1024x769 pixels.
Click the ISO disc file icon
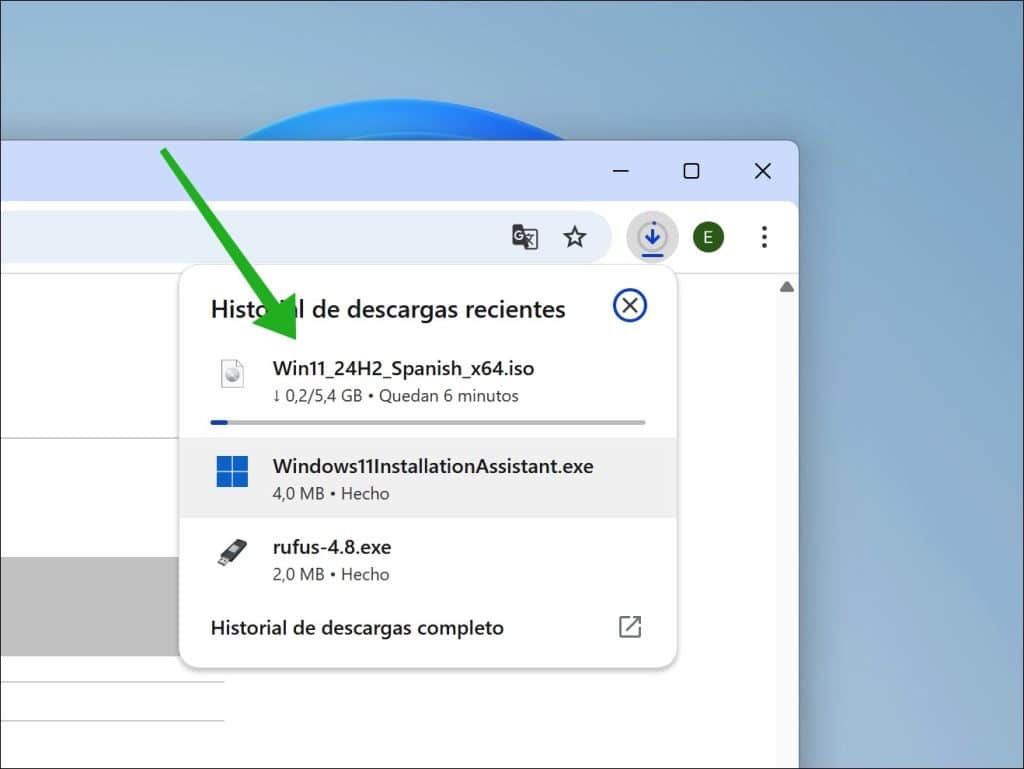[232, 373]
